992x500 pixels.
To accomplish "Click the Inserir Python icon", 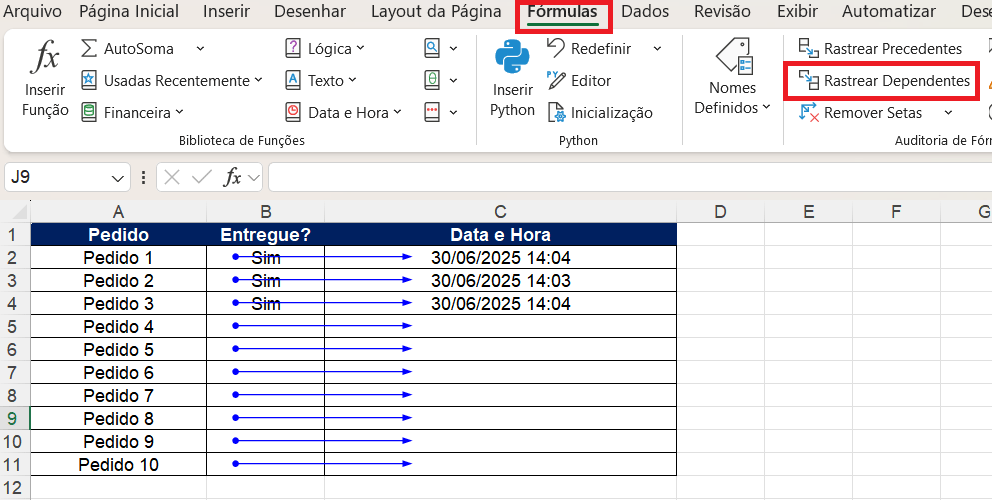I will tap(512, 58).
